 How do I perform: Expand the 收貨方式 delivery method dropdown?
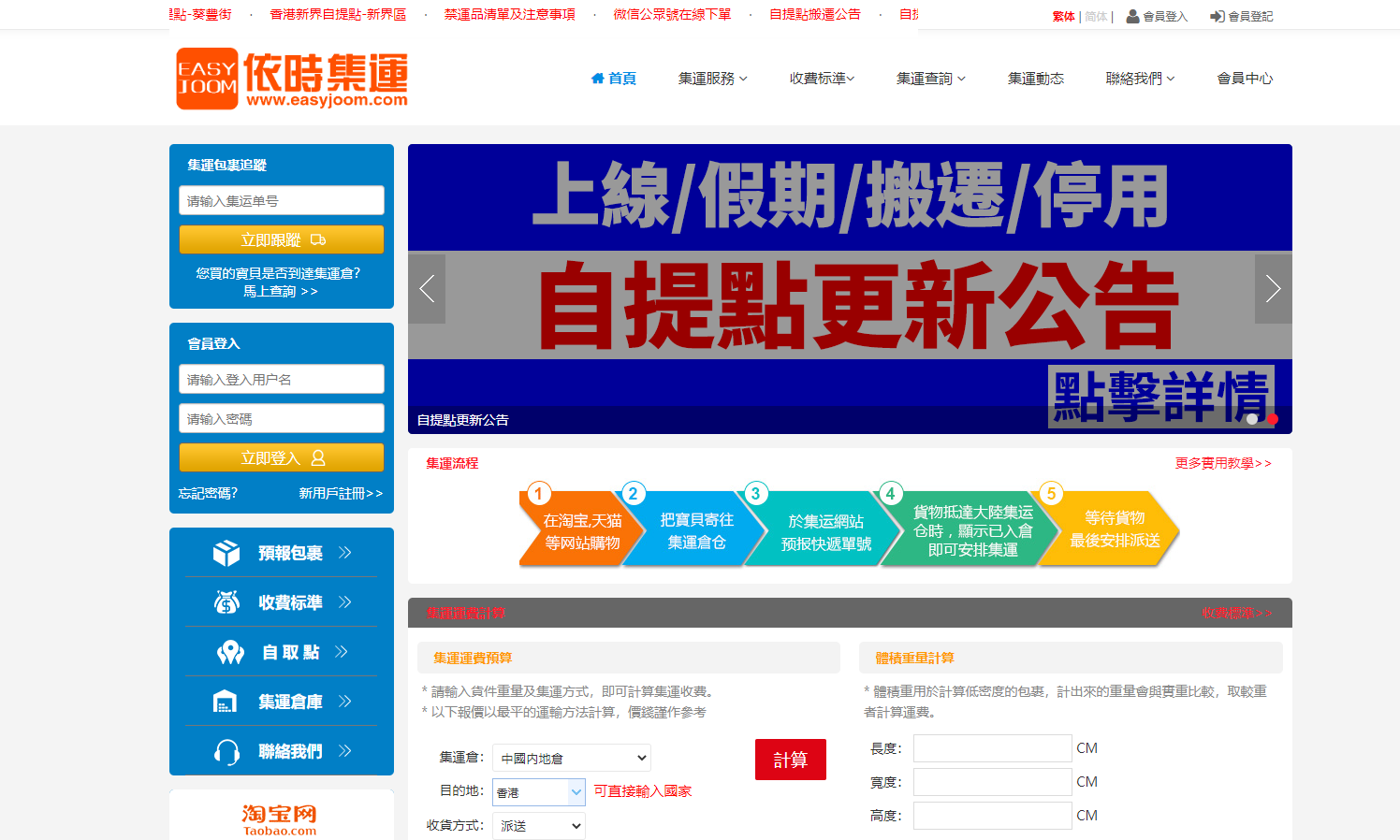point(539,826)
